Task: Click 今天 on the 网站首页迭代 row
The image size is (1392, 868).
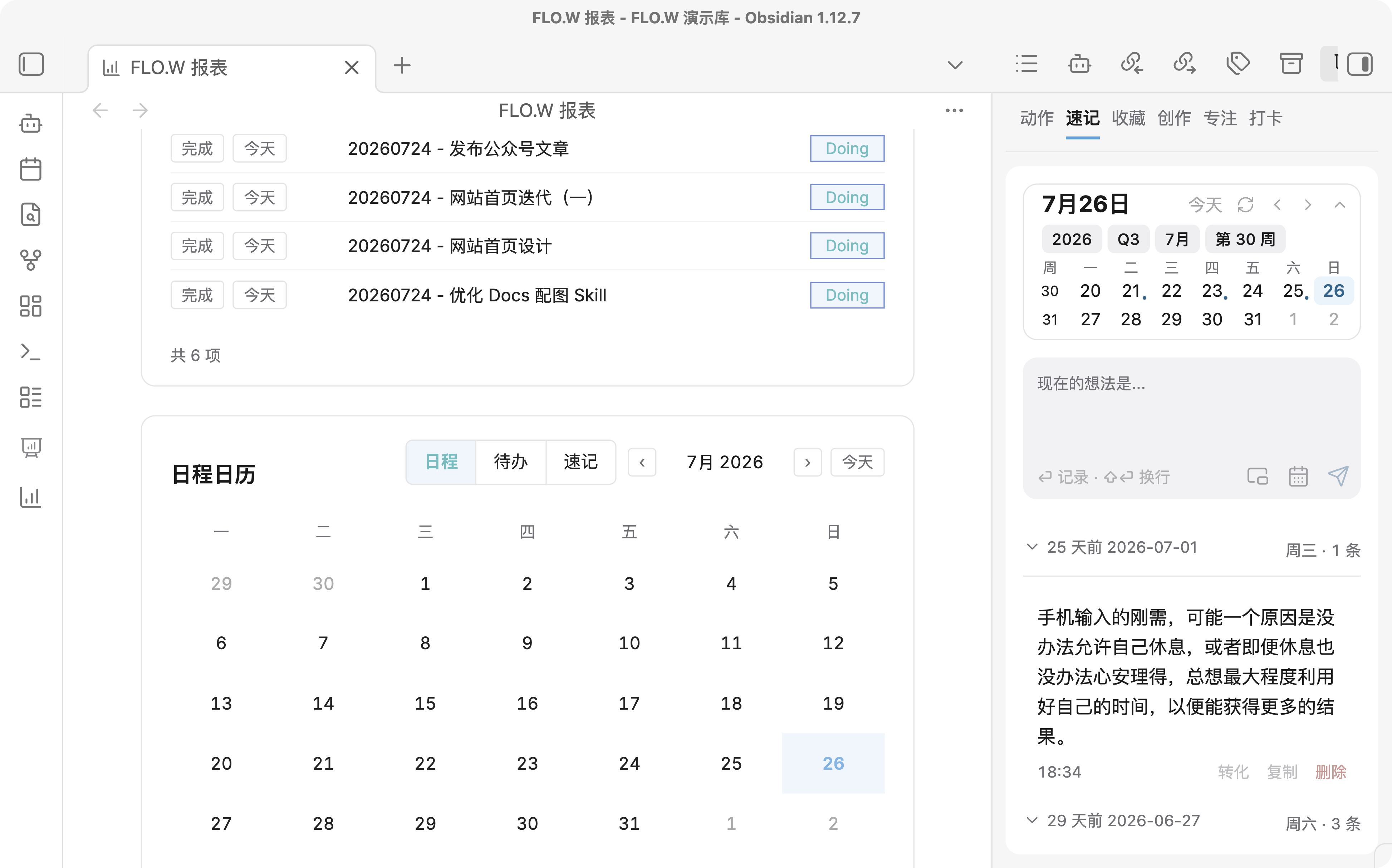Action: coord(260,197)
